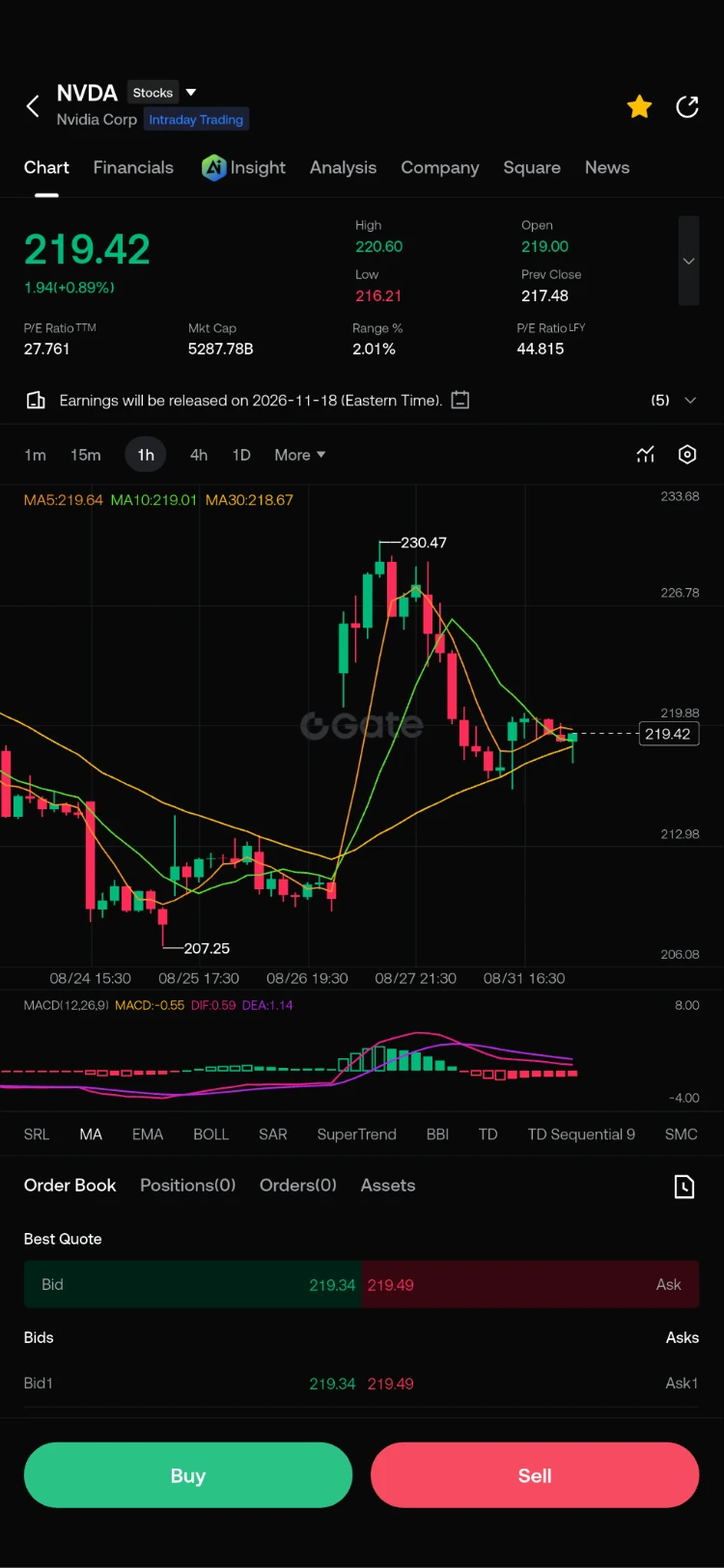Open the Positions(0) tab
Screen dimensions: 724x1568
[x=188, y=1185]
